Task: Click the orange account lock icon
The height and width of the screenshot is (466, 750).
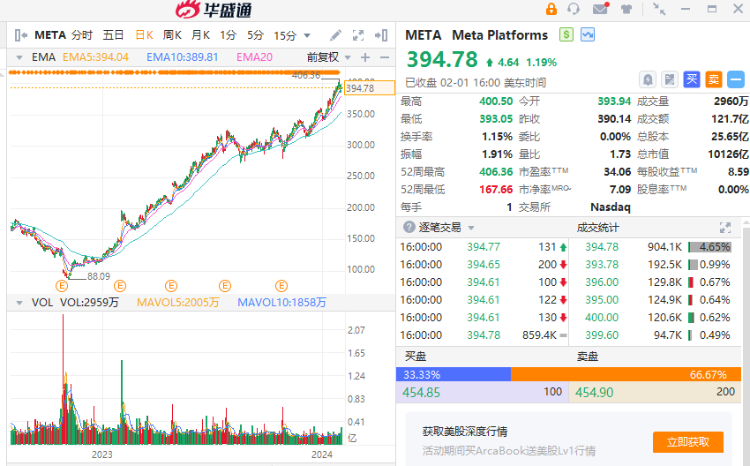Action: [x=551, y=10]
